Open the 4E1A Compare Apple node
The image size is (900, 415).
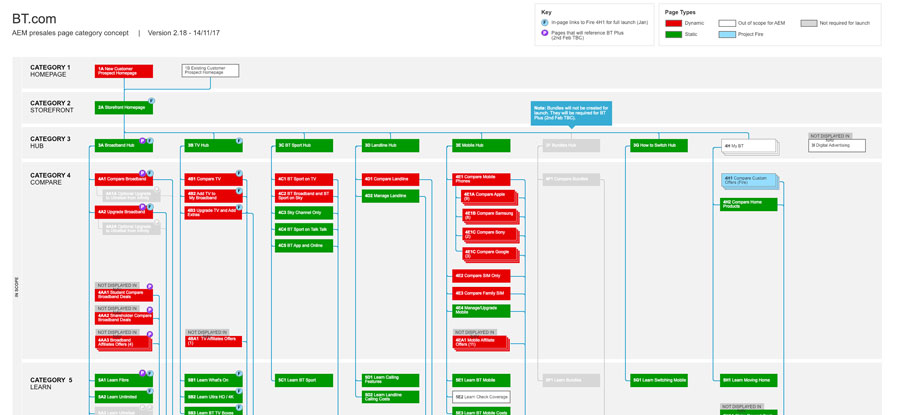(x=489, y=196)
